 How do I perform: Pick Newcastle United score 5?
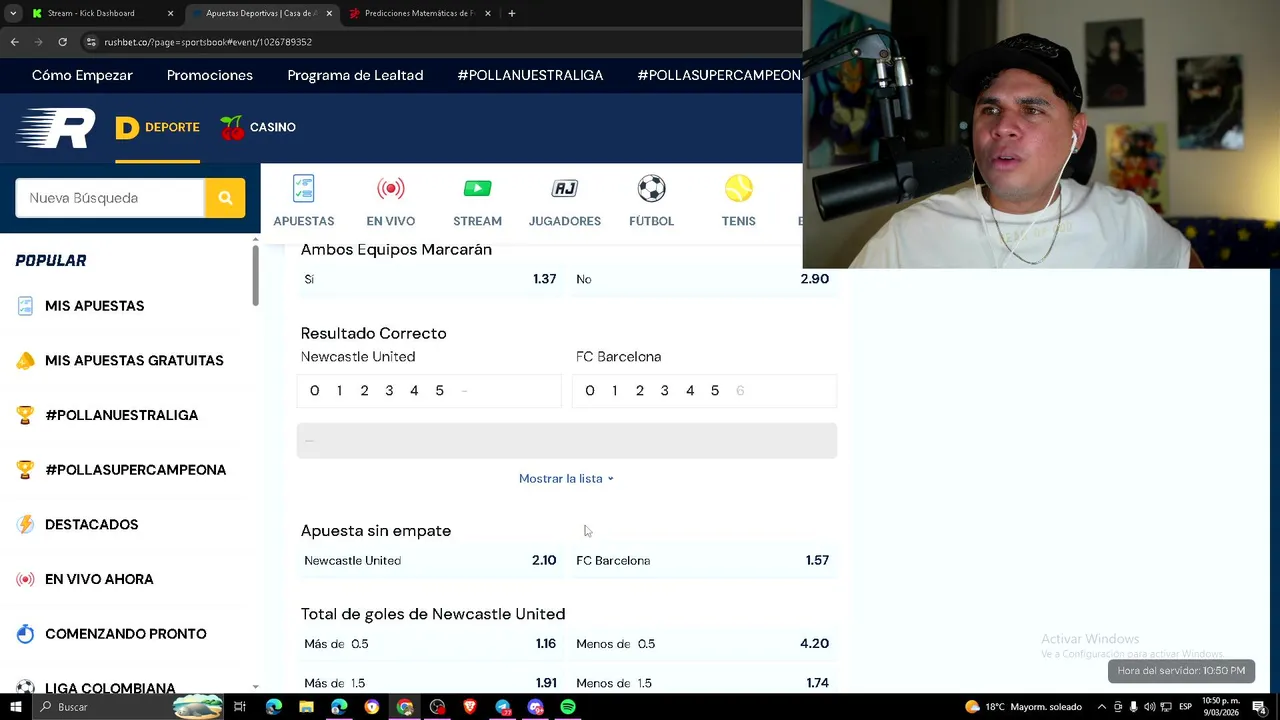[439, 391]
